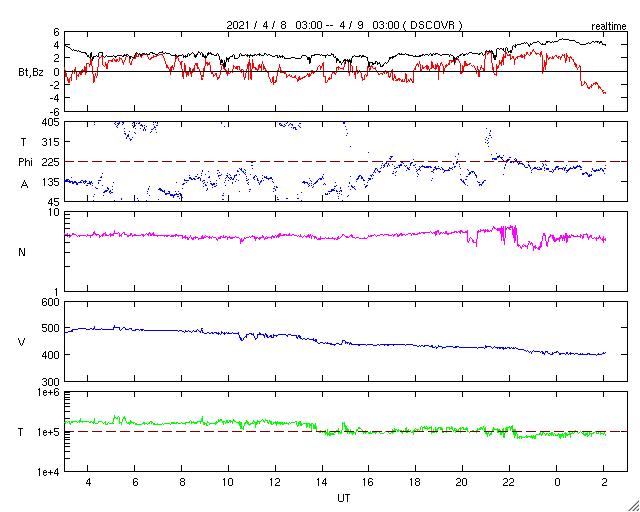The height and width of the screenshot is (512, 640).
Task: Click the 'T' label of temperature panel
Action: tap(21, 432)
